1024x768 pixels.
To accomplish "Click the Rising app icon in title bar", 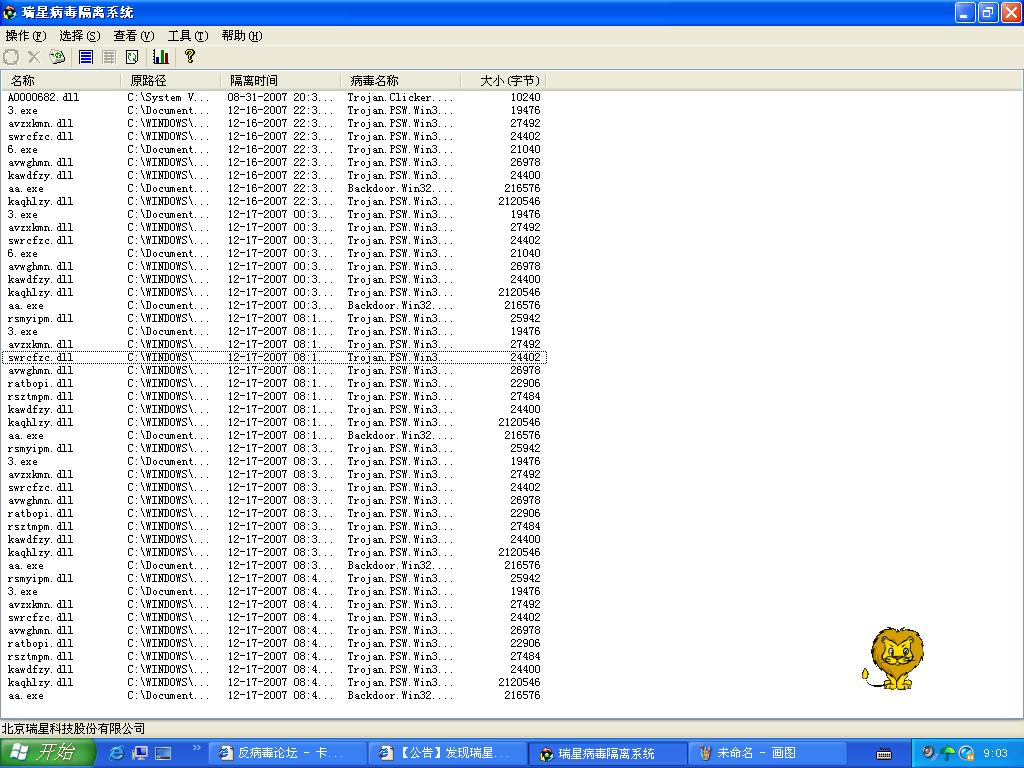I will 10,12.
